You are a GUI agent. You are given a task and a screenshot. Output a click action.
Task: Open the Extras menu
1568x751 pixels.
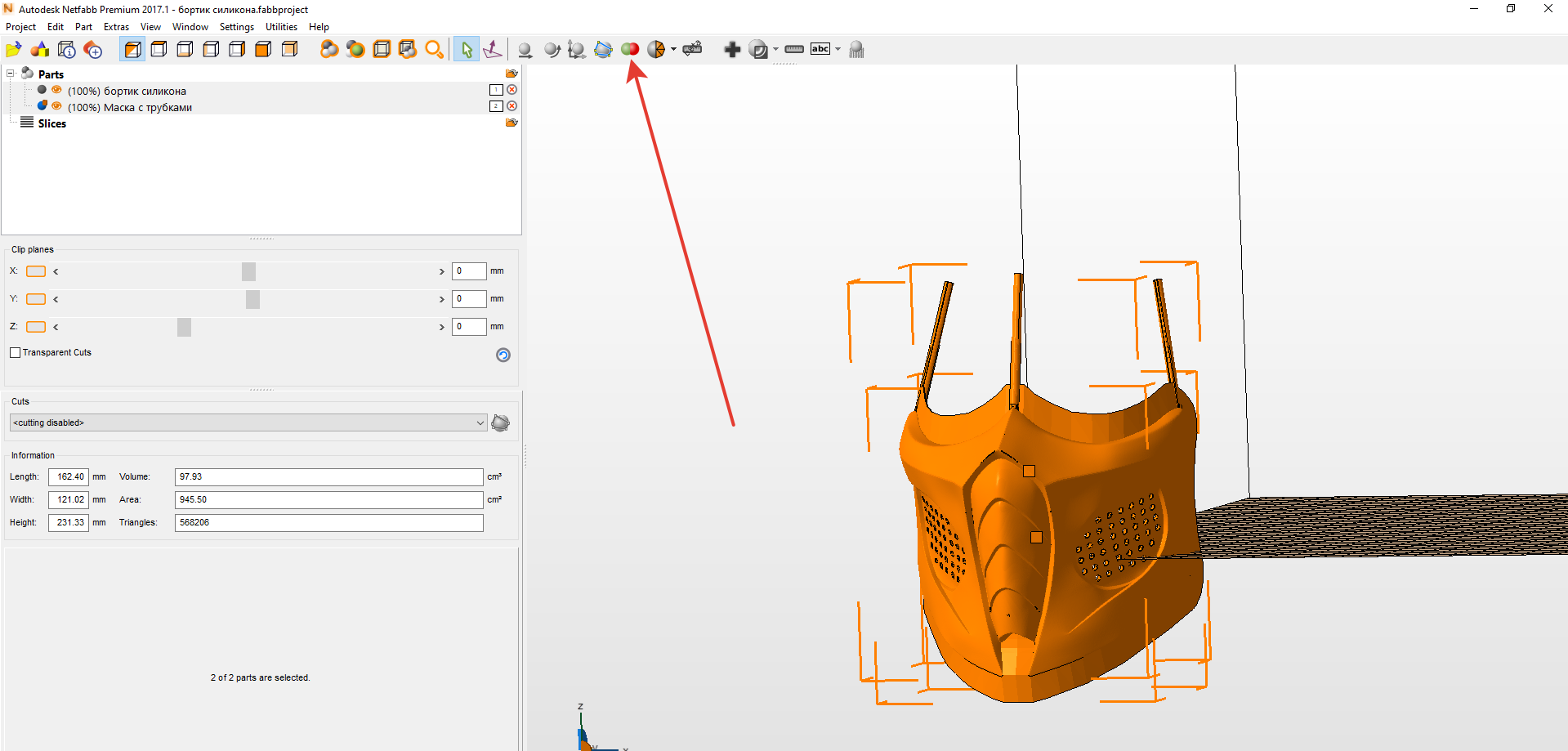click(x=116, y=26)
